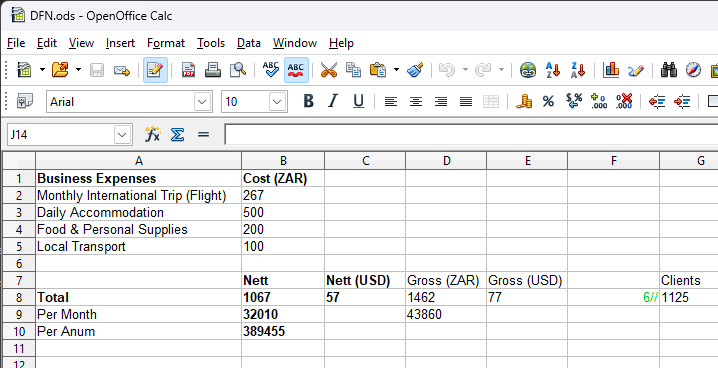The image size is (718, 368).
Task: Apply Standard number format icon
Action: click(x=574, y=101)
